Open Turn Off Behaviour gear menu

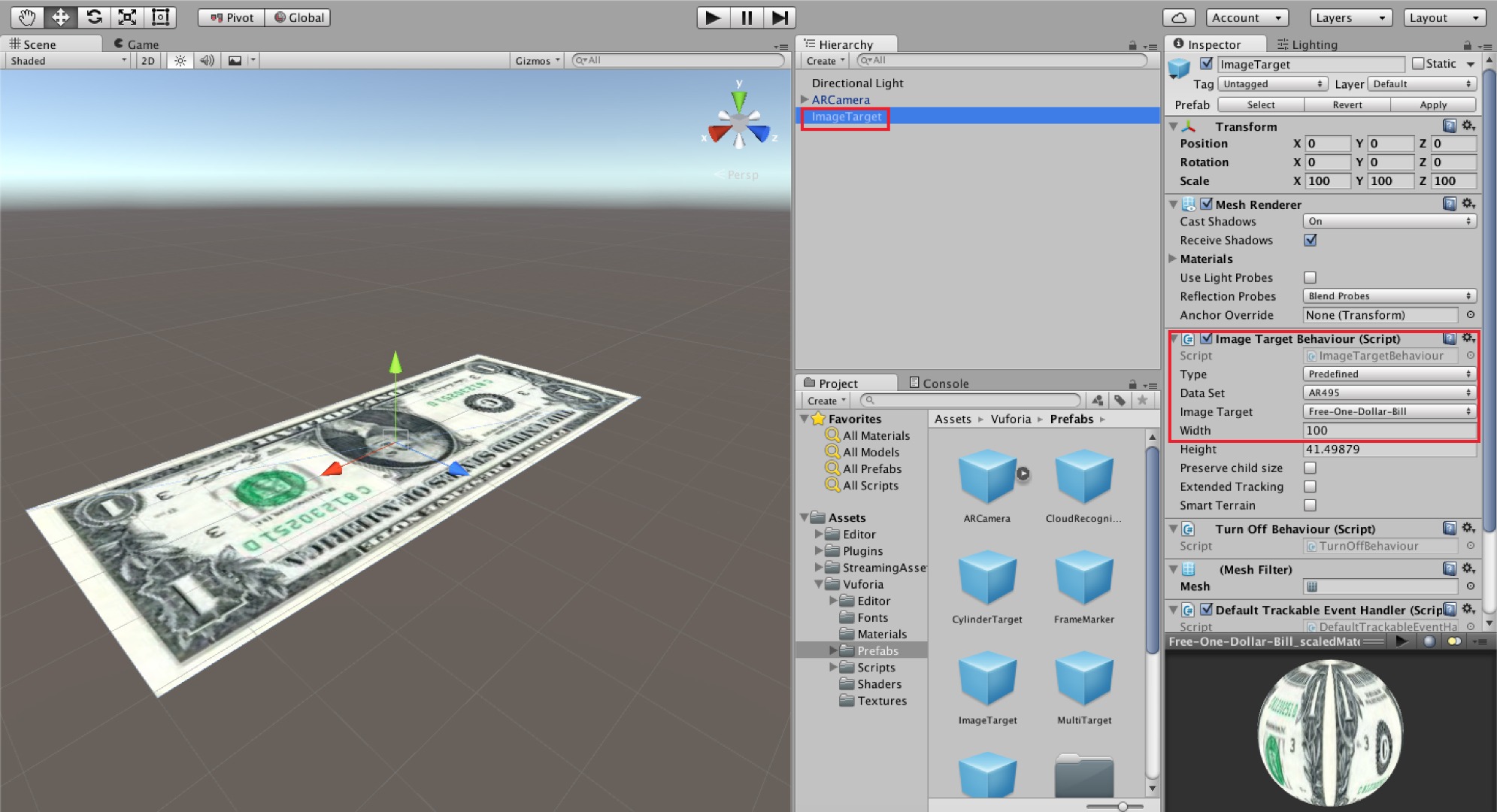tap(1468, 529)
